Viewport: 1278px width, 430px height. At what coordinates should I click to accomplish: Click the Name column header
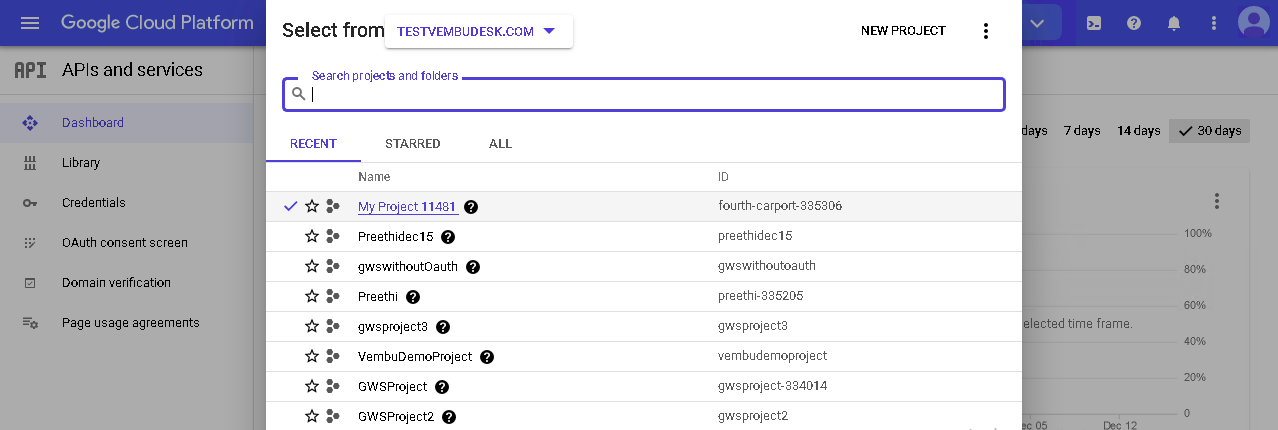pyautogui.click(x=374, y=177)
